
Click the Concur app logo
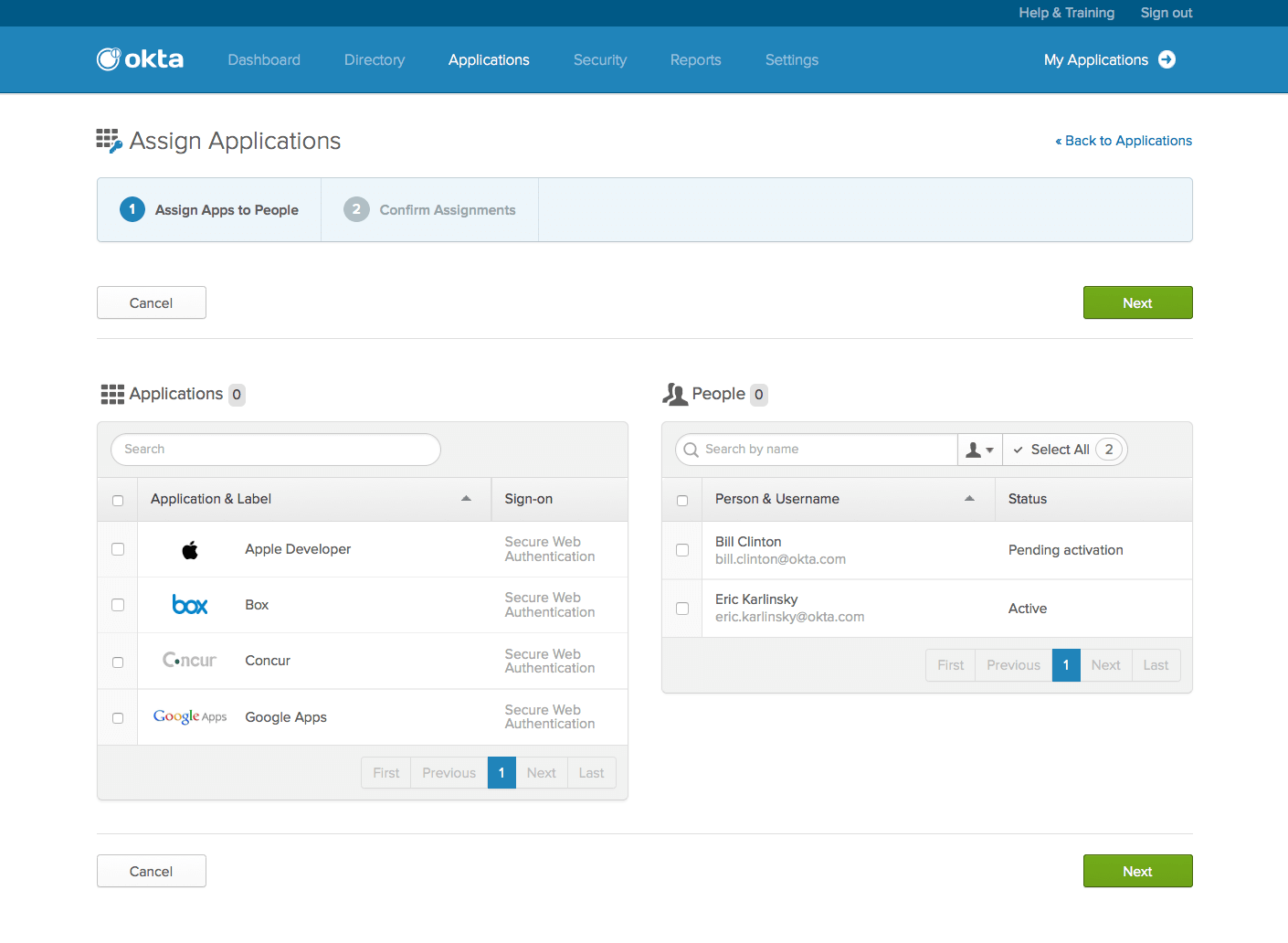coord(189,661)
